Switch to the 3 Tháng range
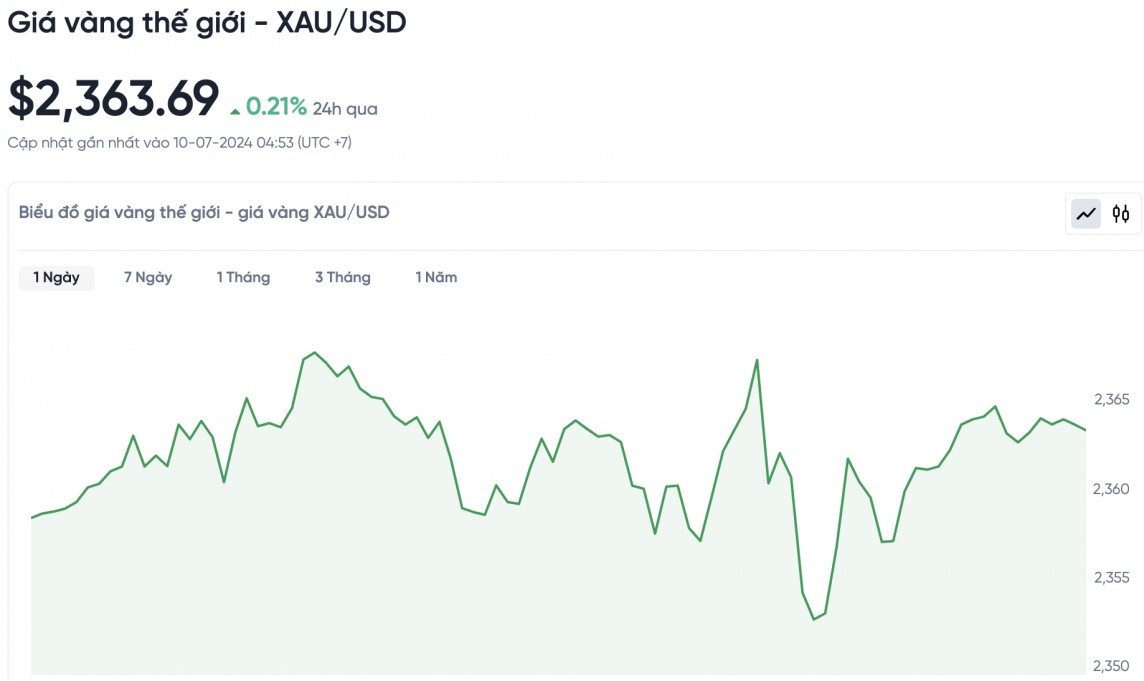Viewport: 1144px width, 681px height. pos(343,277)
